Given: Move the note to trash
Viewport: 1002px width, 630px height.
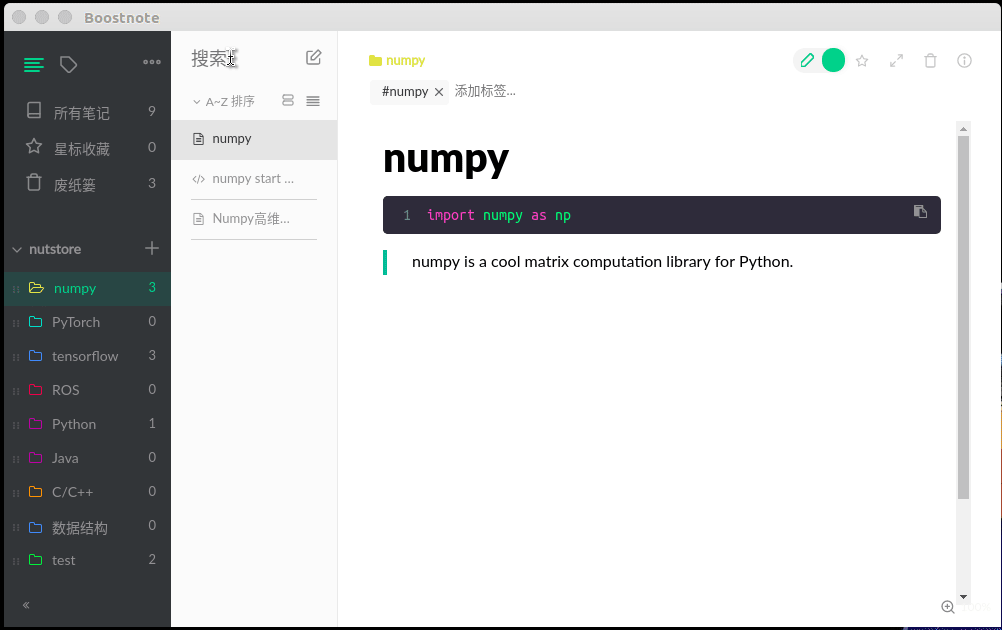Looking at the screenshot, I should [930, 61].
